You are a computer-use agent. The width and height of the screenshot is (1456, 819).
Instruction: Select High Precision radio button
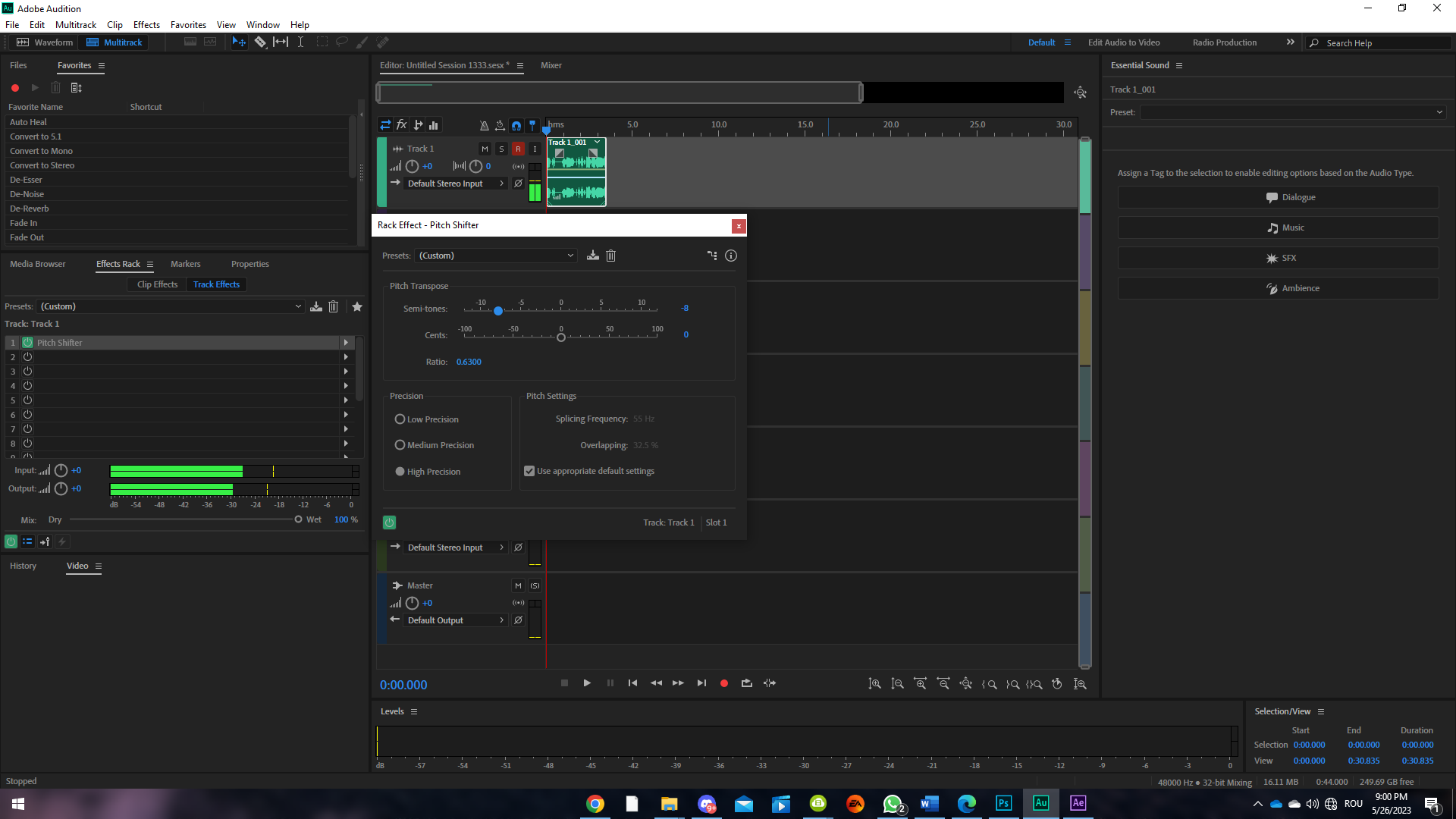point(400,472)
